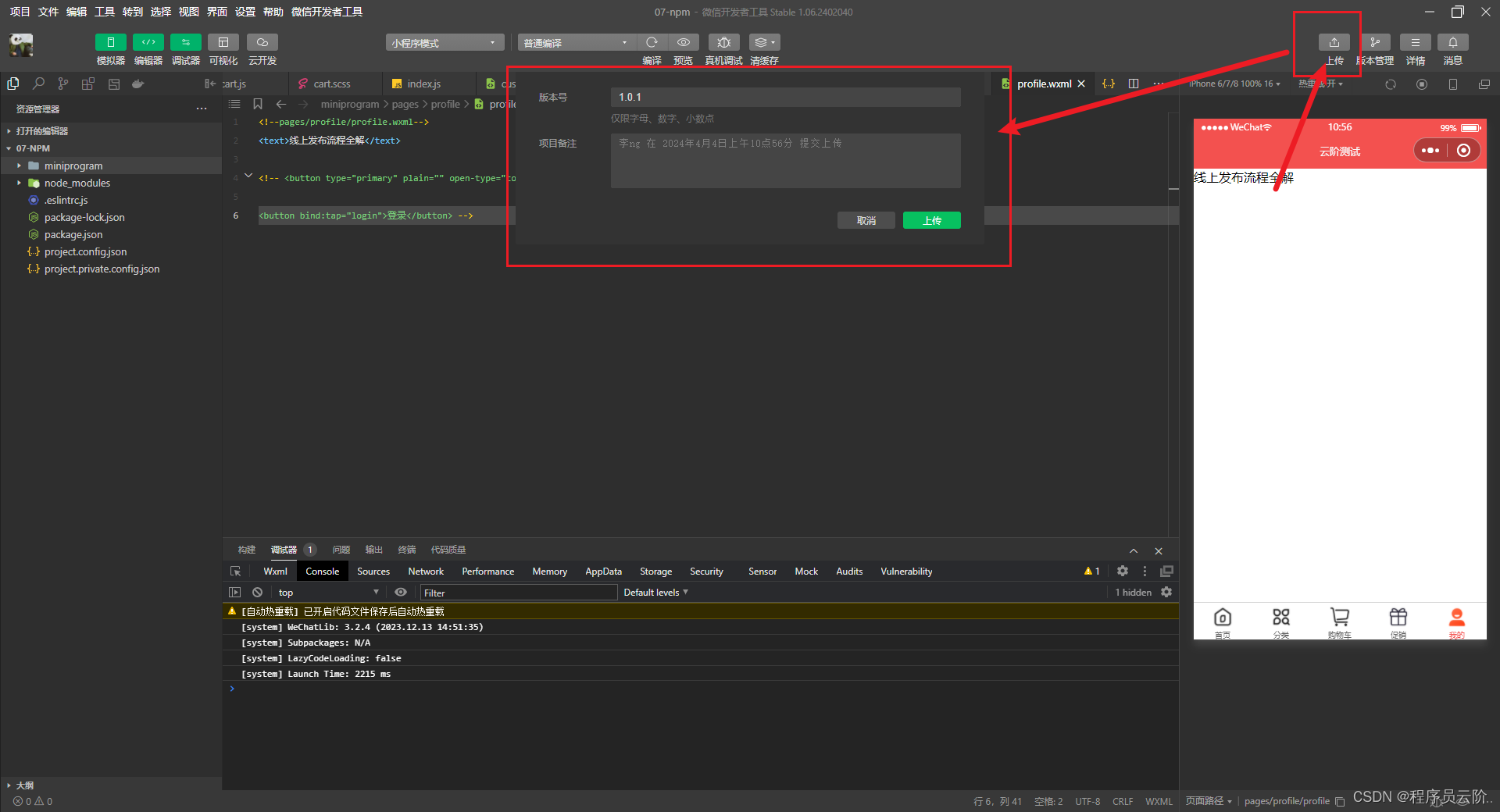Open the 普通编译 compile mode dropdown

pyautogui.click(x=577, y=43)
